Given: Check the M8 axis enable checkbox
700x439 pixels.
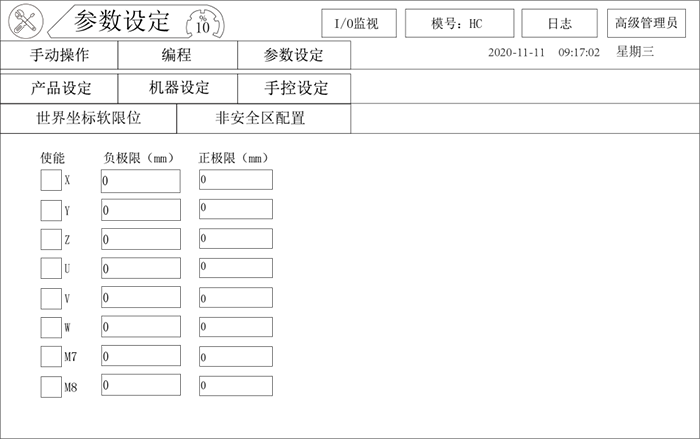Looking at the screenshot, I should click(51, 386).
